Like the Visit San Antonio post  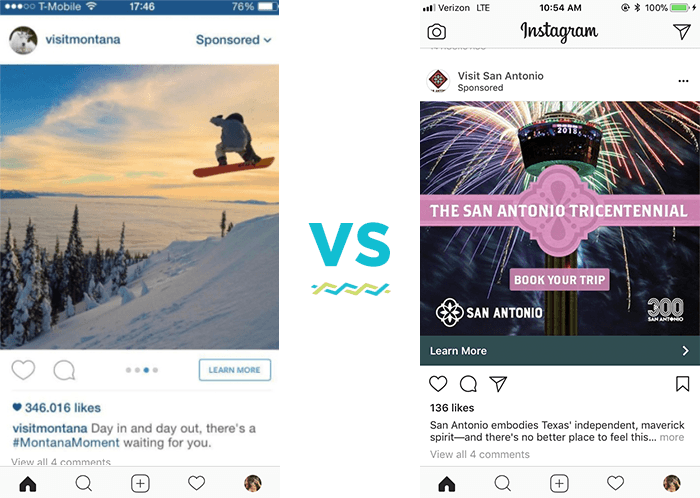coord(438,384)
